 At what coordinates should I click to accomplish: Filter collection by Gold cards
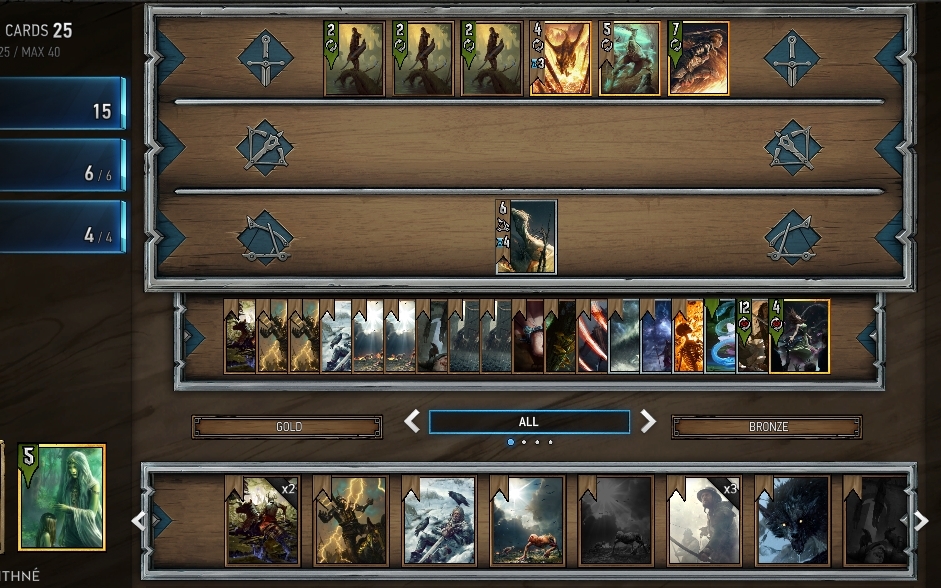point(287,427)
